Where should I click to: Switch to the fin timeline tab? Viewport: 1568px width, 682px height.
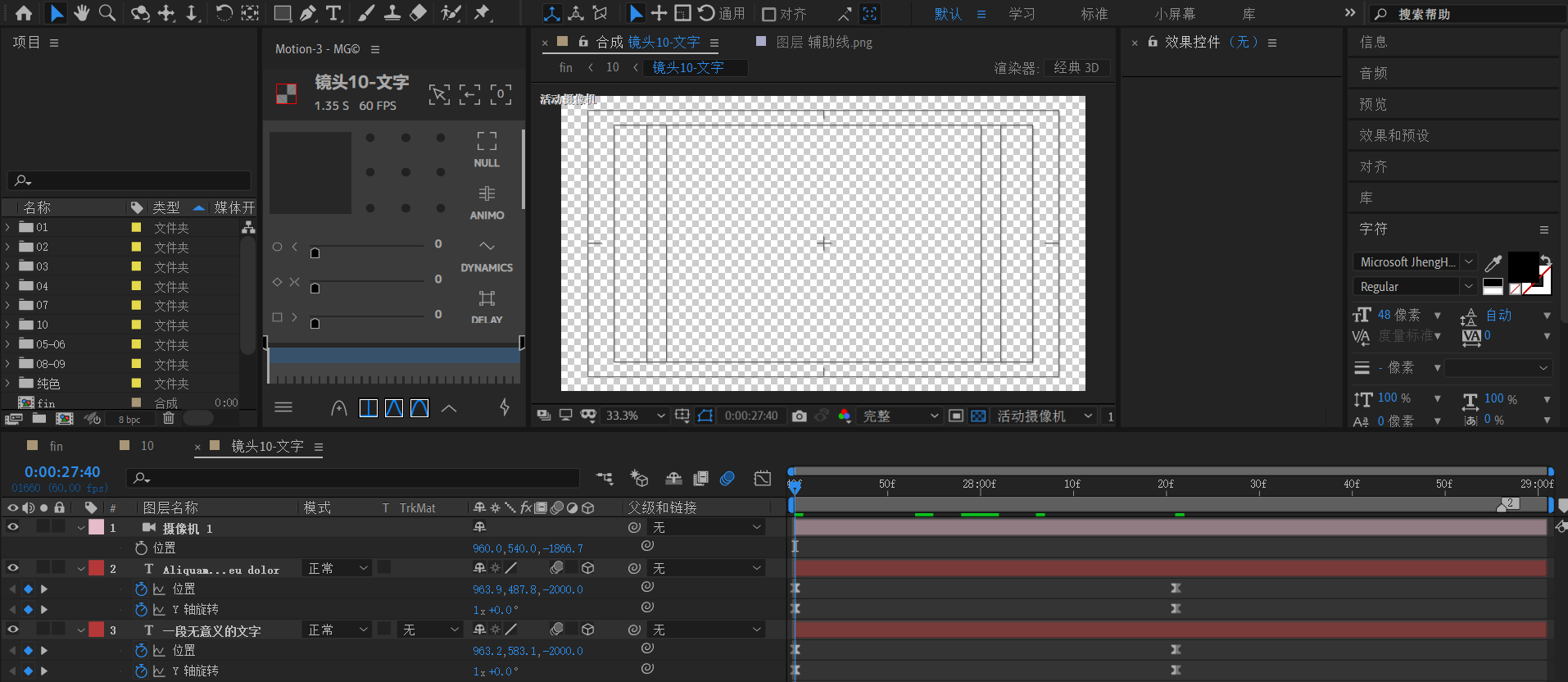(56, 446)
